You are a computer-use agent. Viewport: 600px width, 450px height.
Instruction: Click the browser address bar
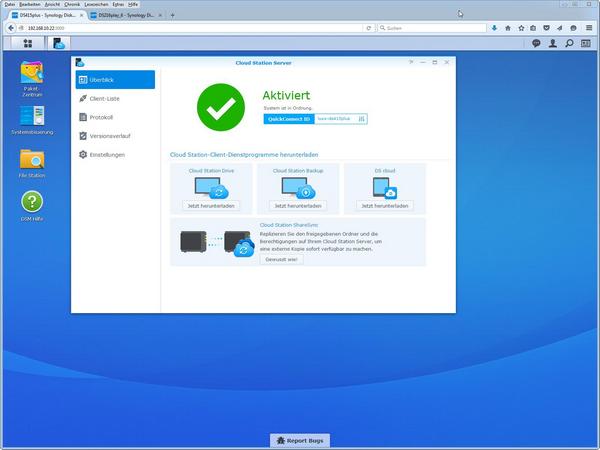pos(191,28)
